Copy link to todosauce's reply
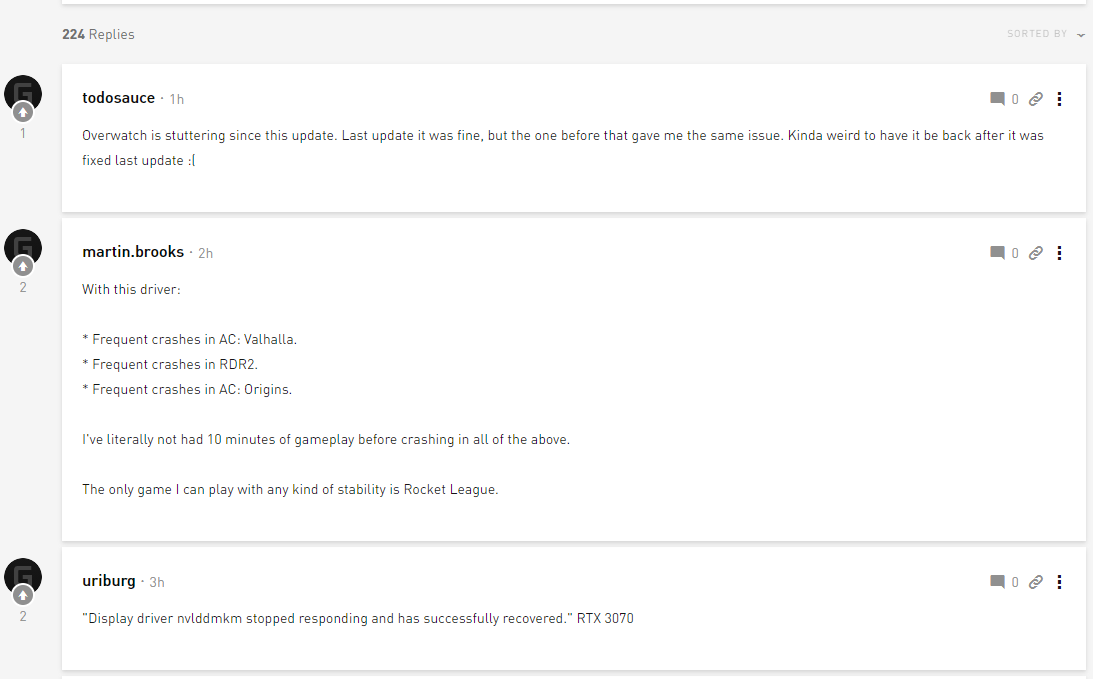The image size is (1093, 679). point(1036,99)
